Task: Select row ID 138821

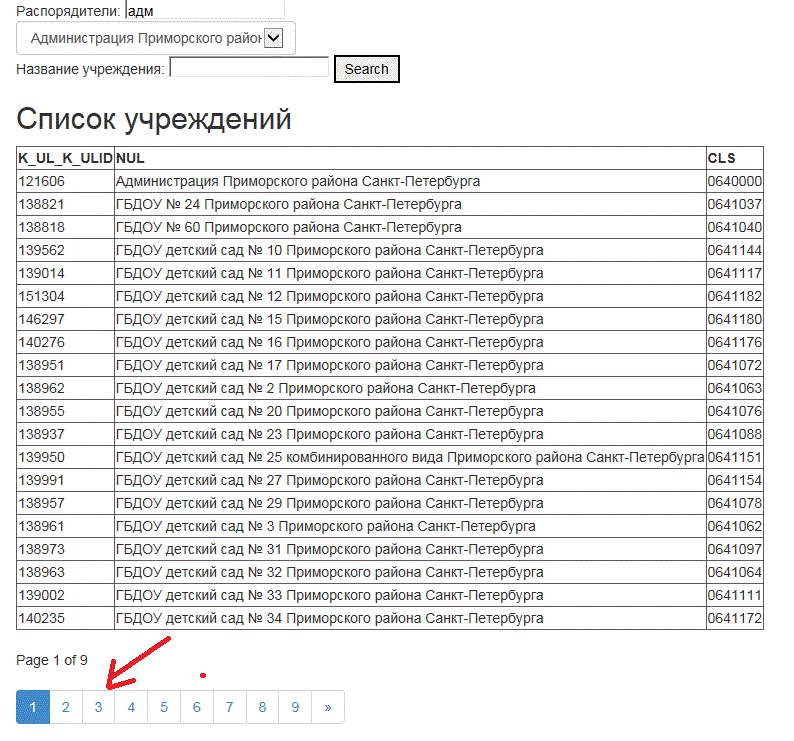Action: [x=65, y=204]
